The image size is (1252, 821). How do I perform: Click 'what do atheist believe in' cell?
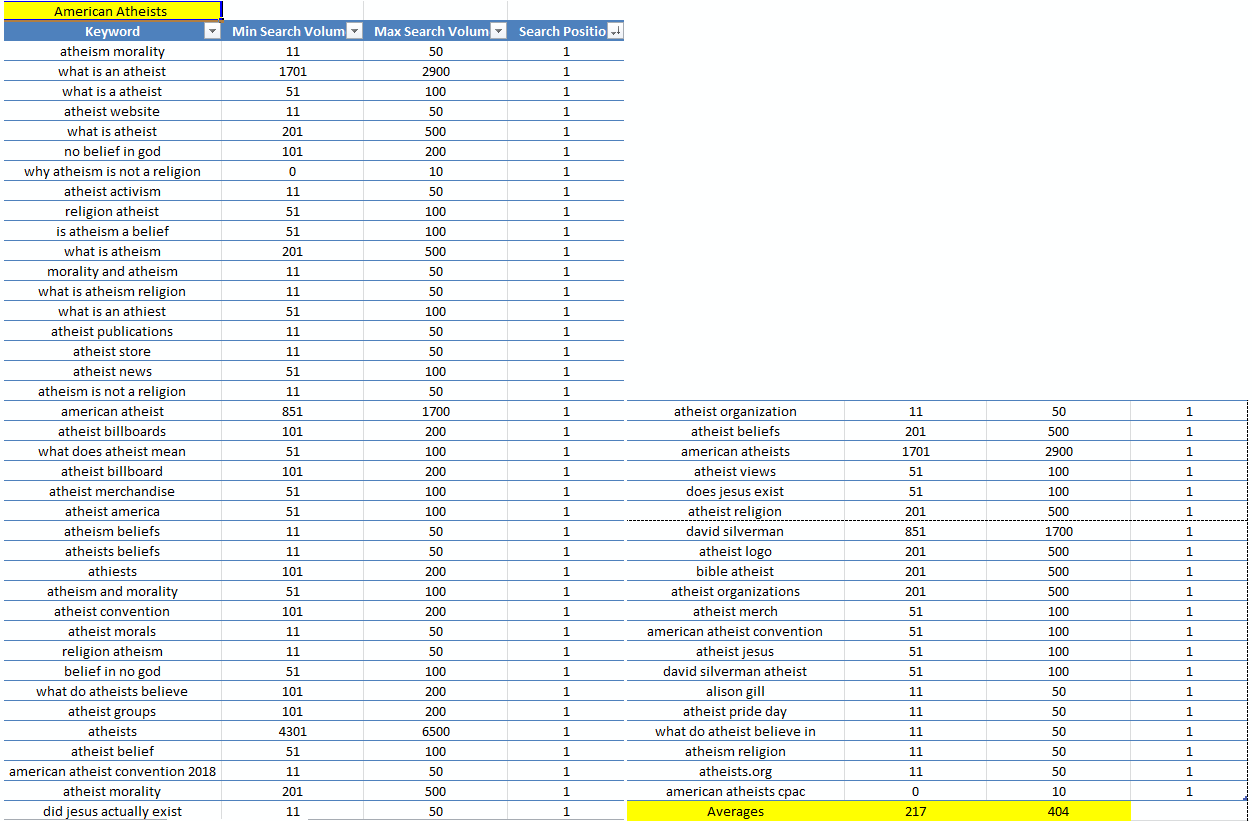[735, 731]
